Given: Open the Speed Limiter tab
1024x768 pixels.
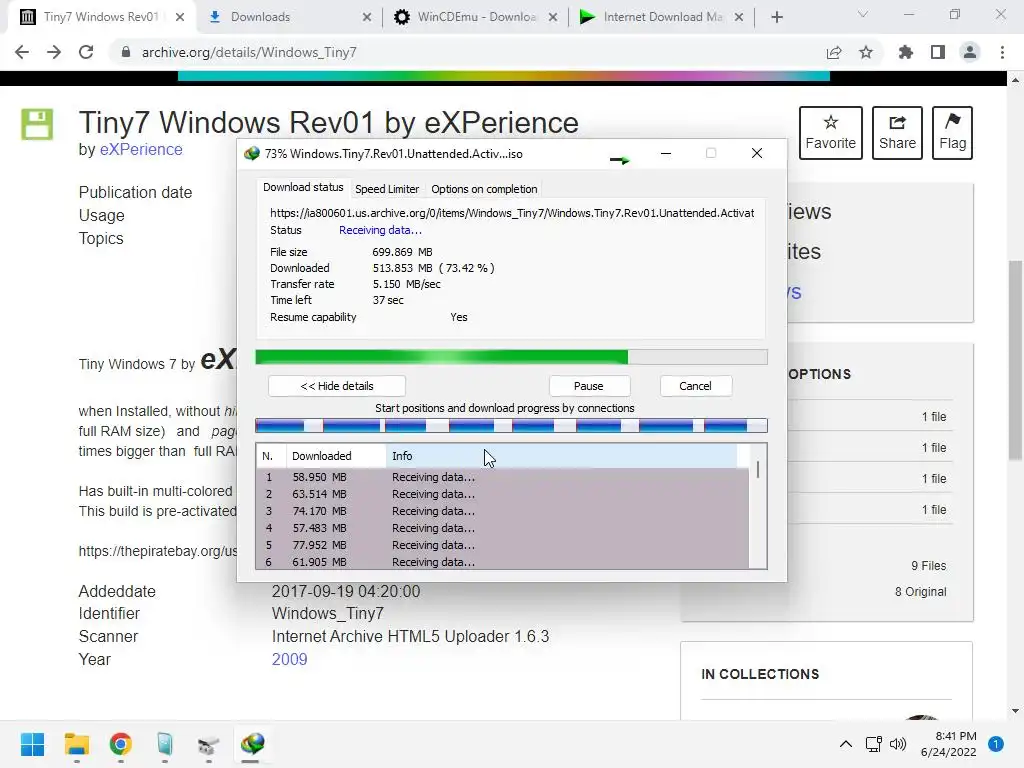Looking at the screenshot, I should click(387, 189).
